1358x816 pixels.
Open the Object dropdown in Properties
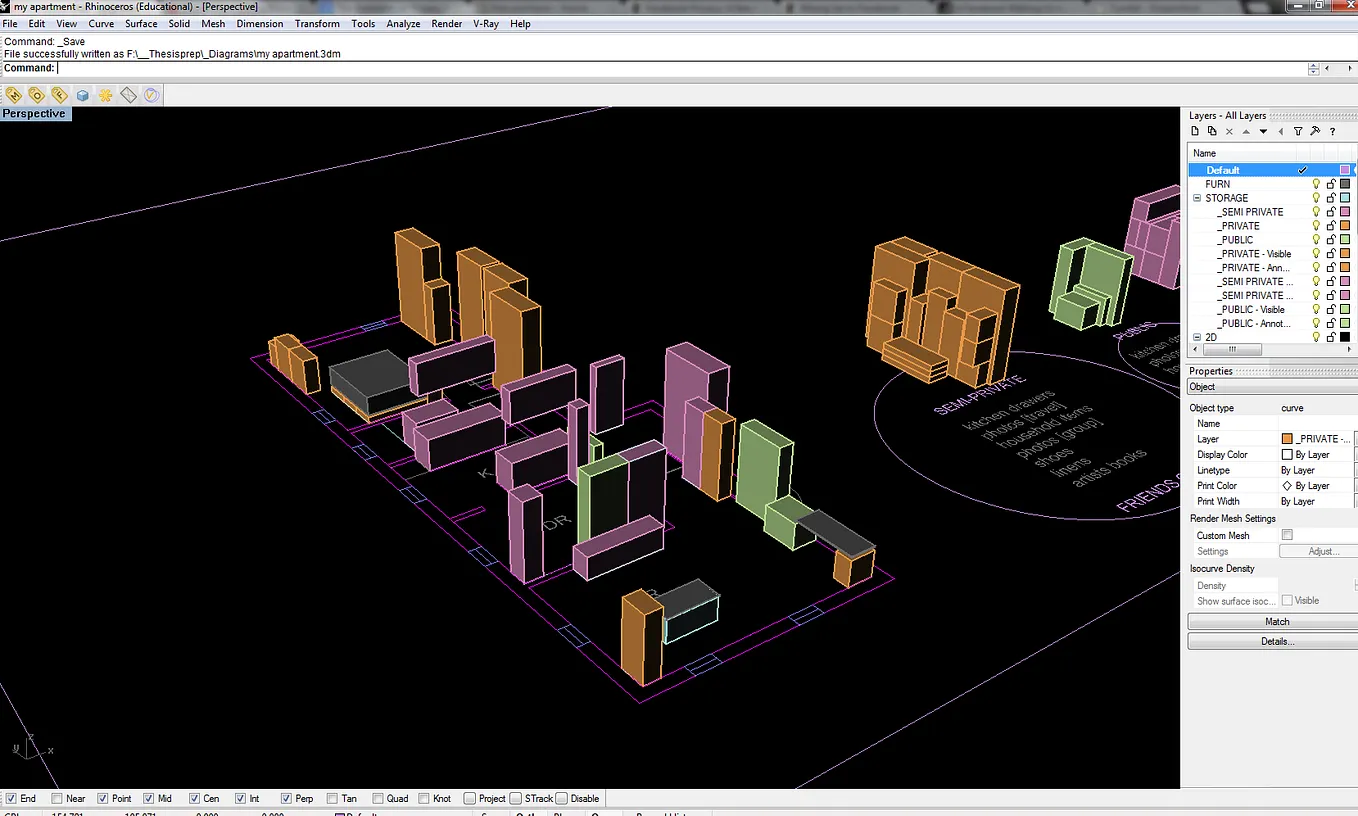click(1272, 386)
